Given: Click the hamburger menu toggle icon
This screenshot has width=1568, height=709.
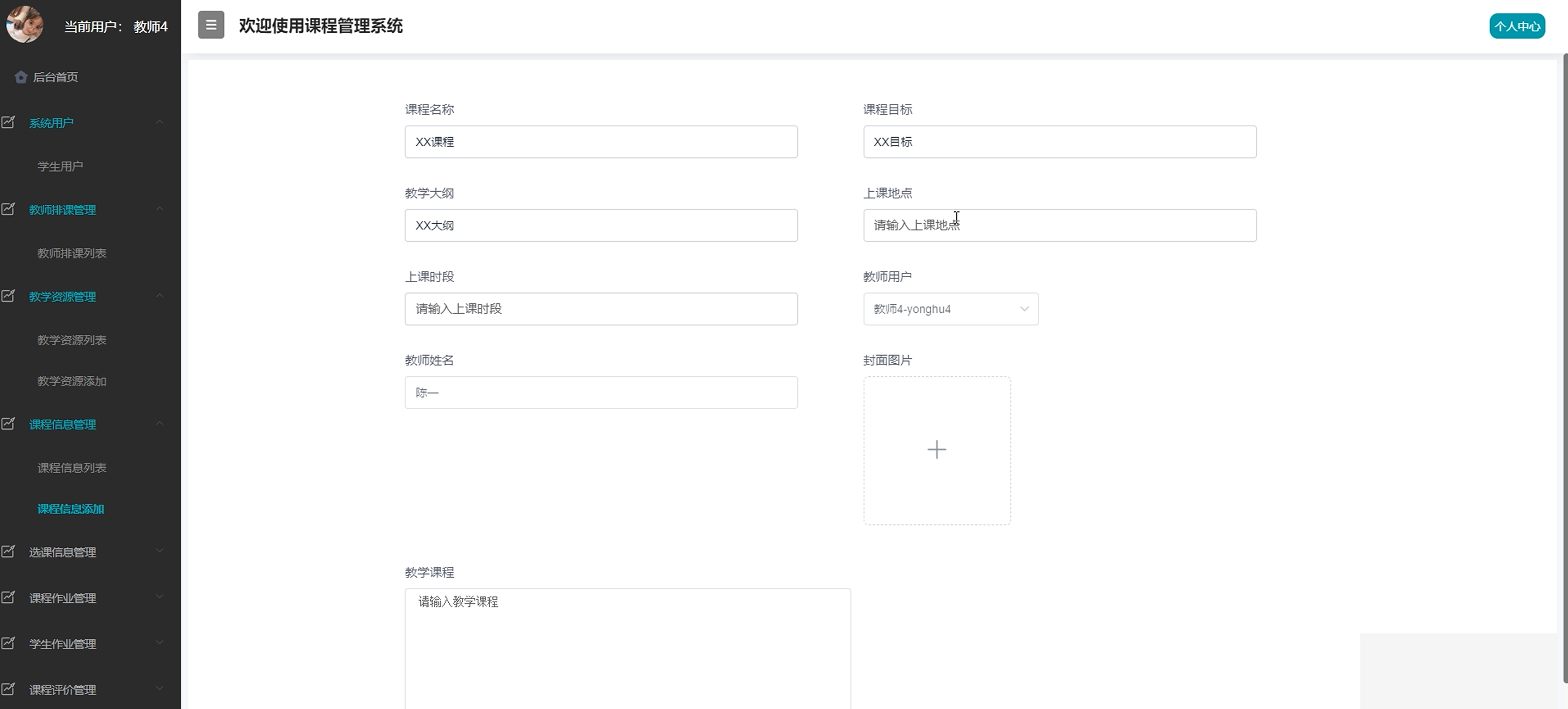Looking at the screenshot, I should tap(211, 25).
